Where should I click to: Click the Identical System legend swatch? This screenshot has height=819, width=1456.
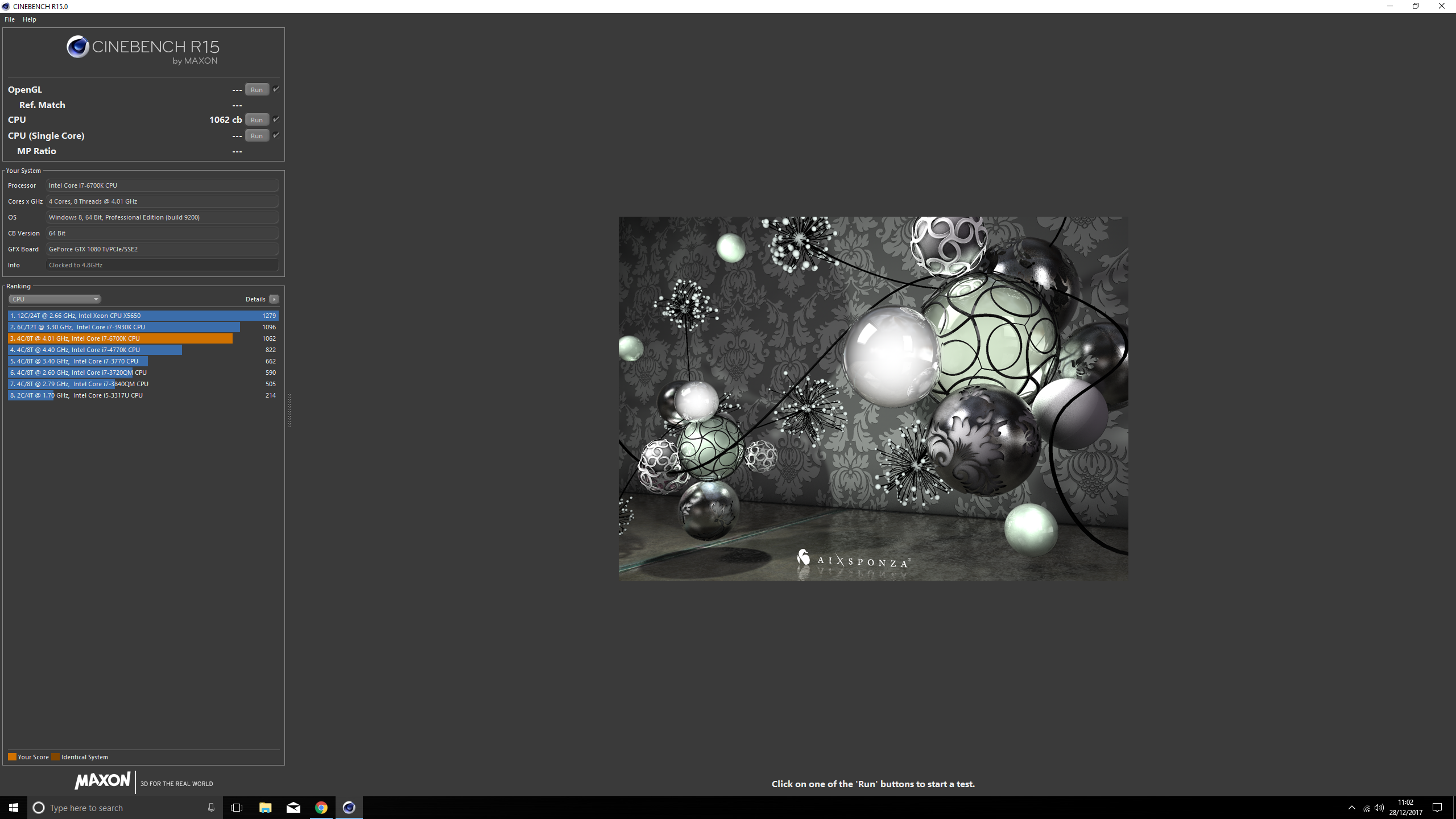tap(55, 757)
